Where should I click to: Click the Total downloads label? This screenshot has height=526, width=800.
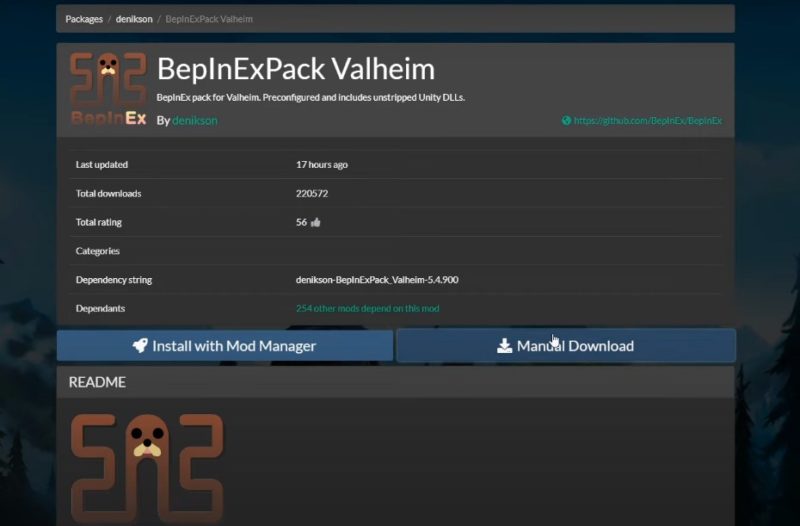pyautogui.click(x=108, y=193)
